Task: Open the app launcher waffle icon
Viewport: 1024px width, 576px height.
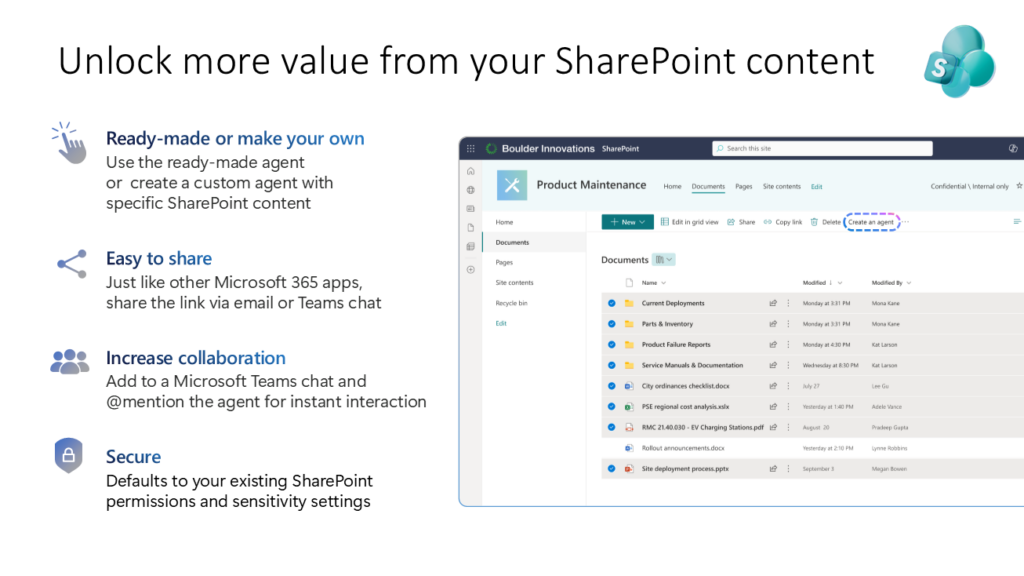Action: [470, 148]
